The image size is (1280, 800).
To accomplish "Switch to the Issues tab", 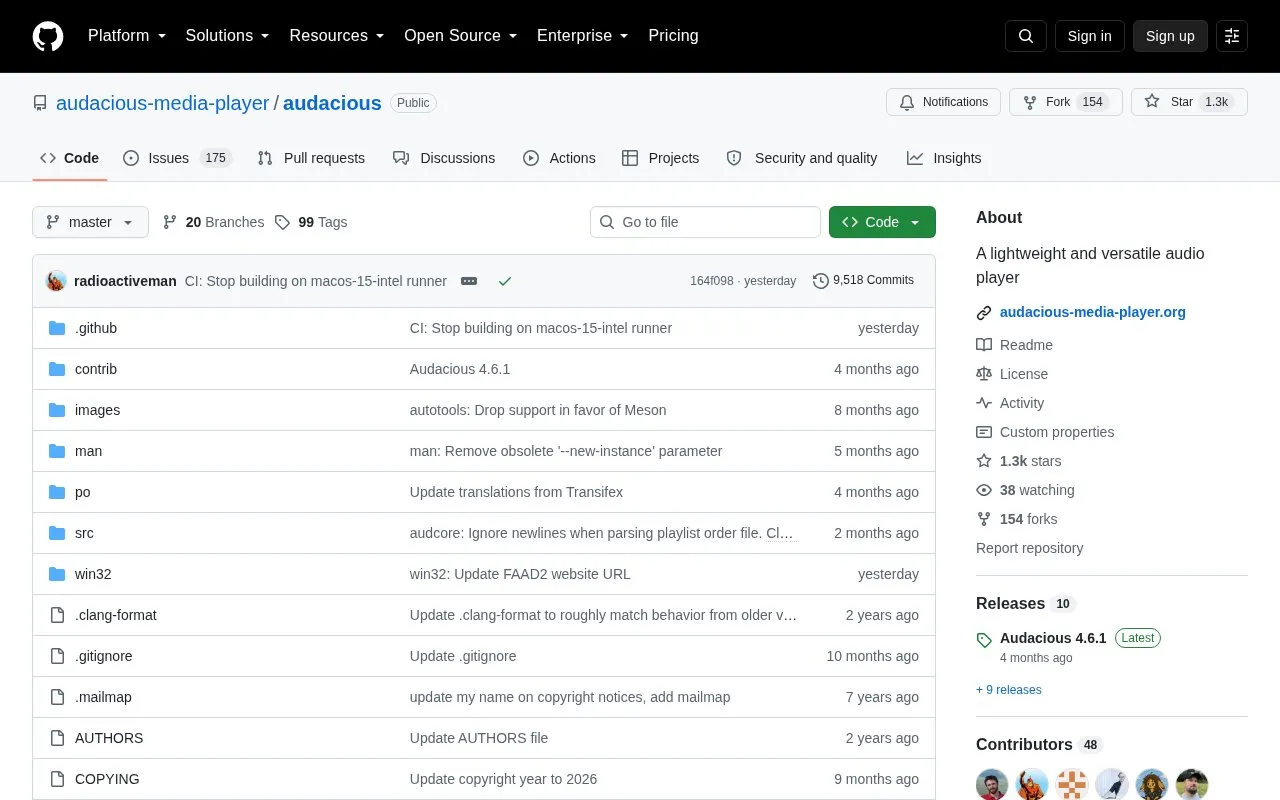I will click(177, 158).
